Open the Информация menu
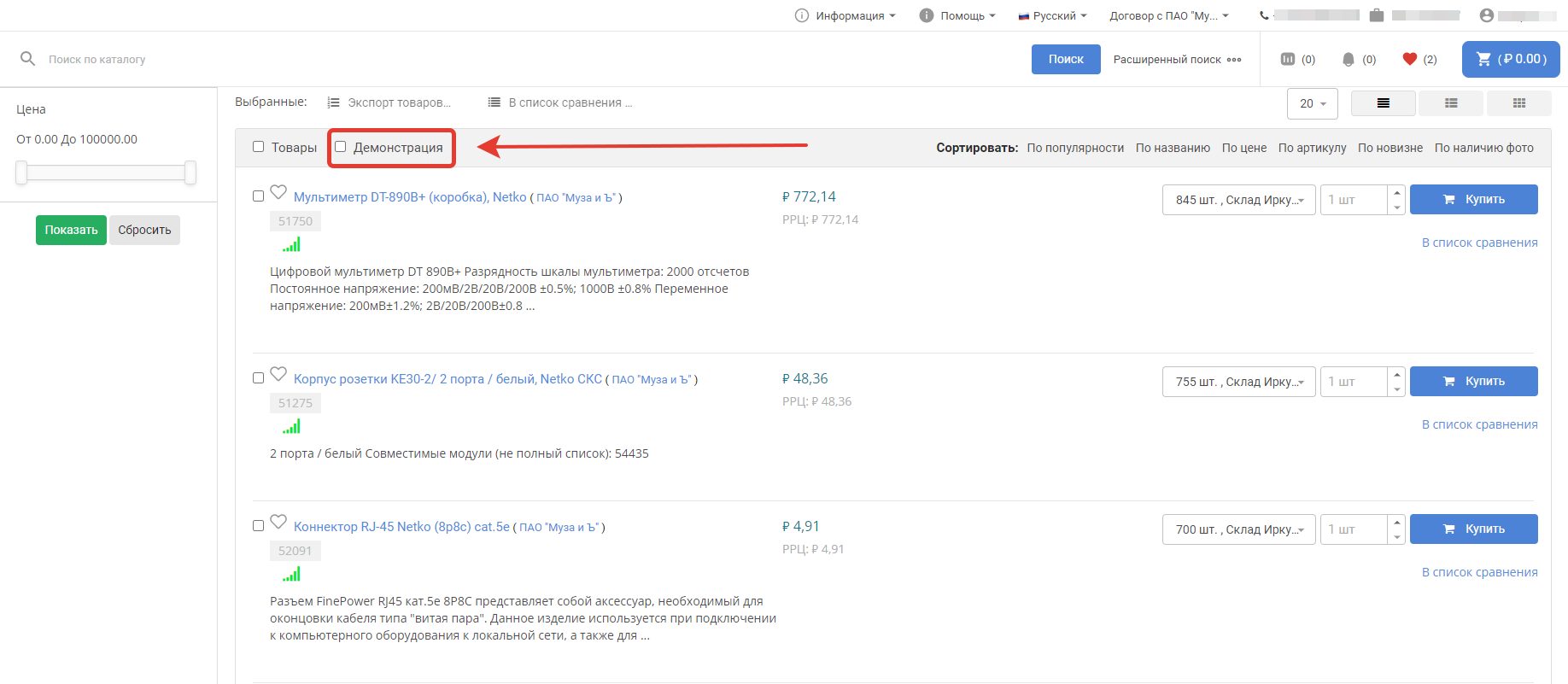 coord(845,15)
